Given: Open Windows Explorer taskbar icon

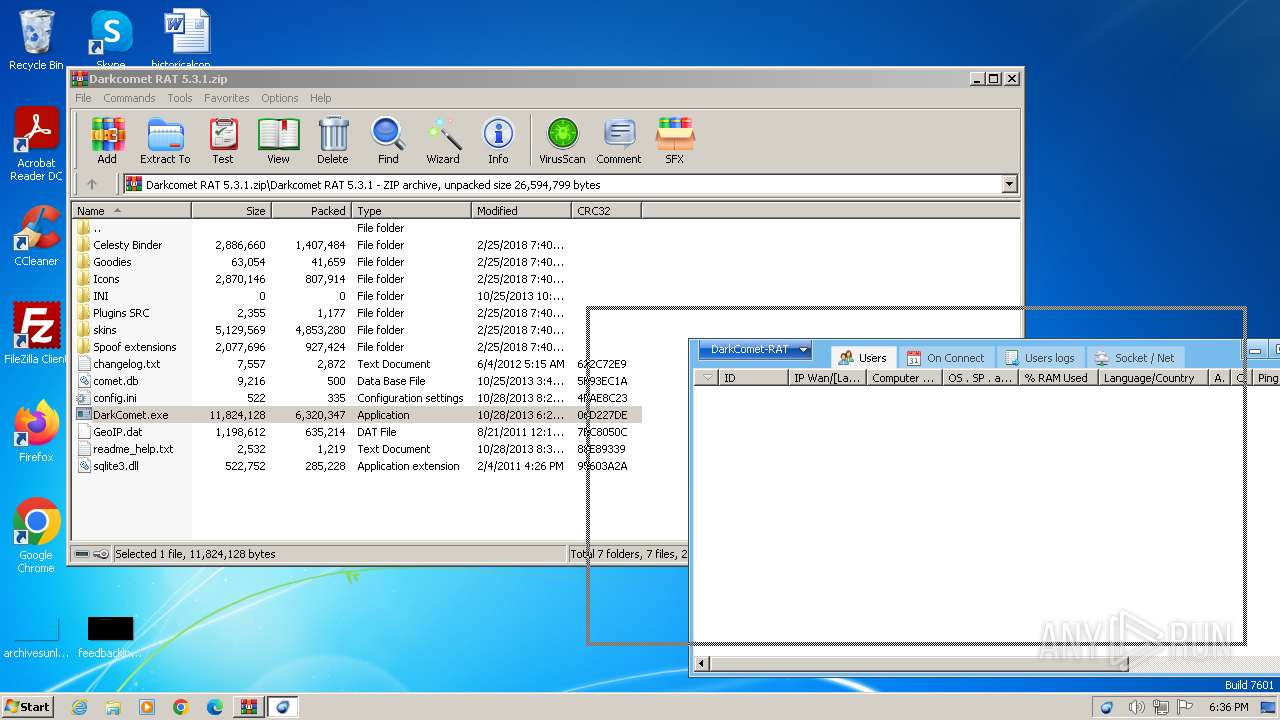Looking at the screenshot, I should coord(113,707).
